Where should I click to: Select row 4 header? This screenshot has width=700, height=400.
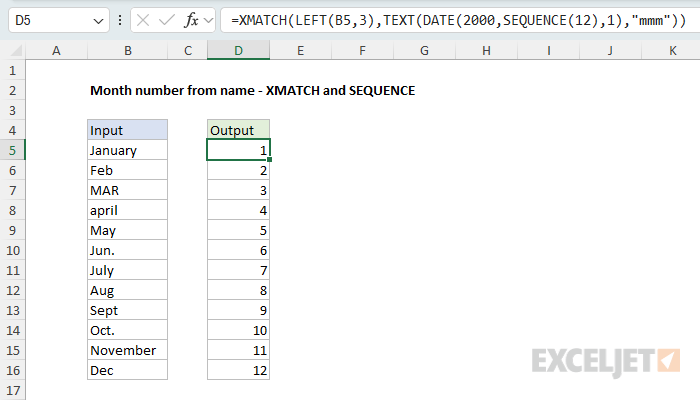pyautogui.click(x=12, y=130)
